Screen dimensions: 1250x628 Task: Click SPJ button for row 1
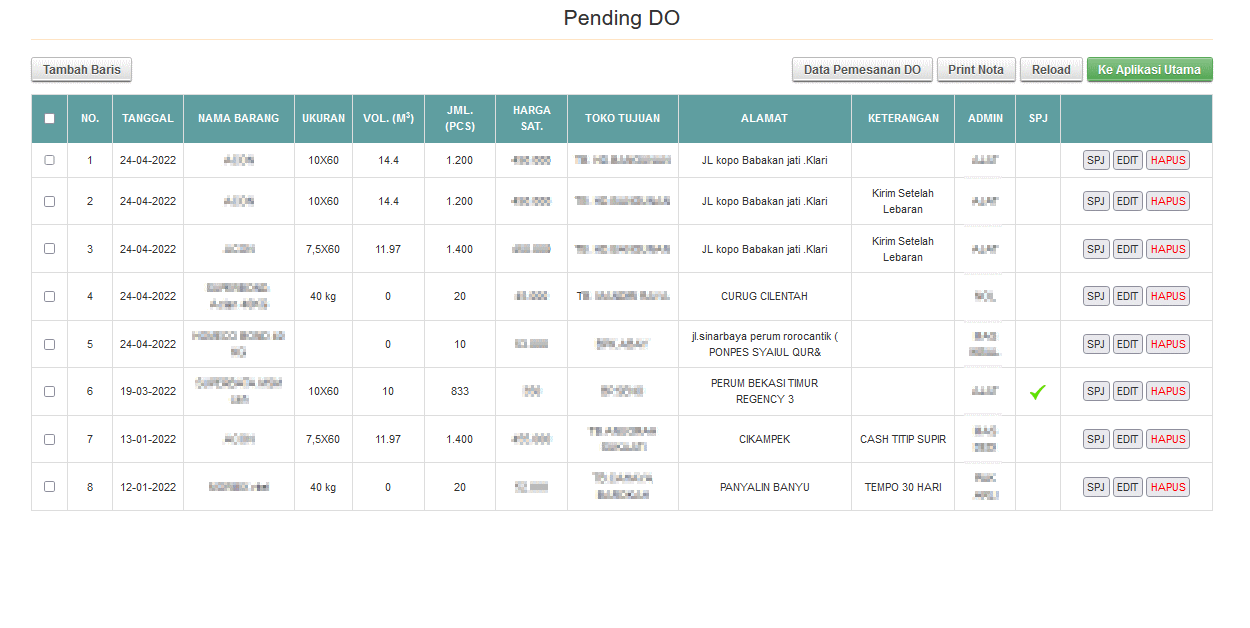[x=1096, y=160]
